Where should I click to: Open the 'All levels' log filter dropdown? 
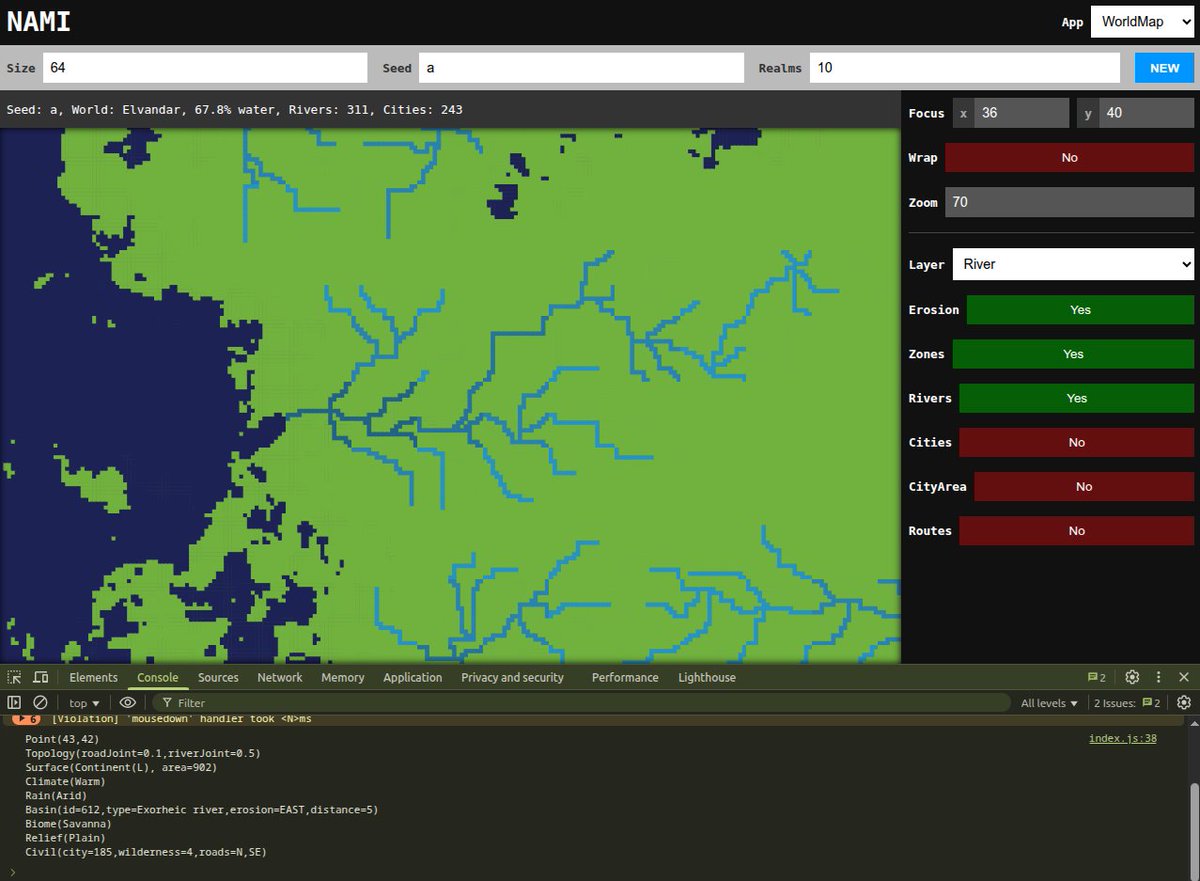[1049, 703]
